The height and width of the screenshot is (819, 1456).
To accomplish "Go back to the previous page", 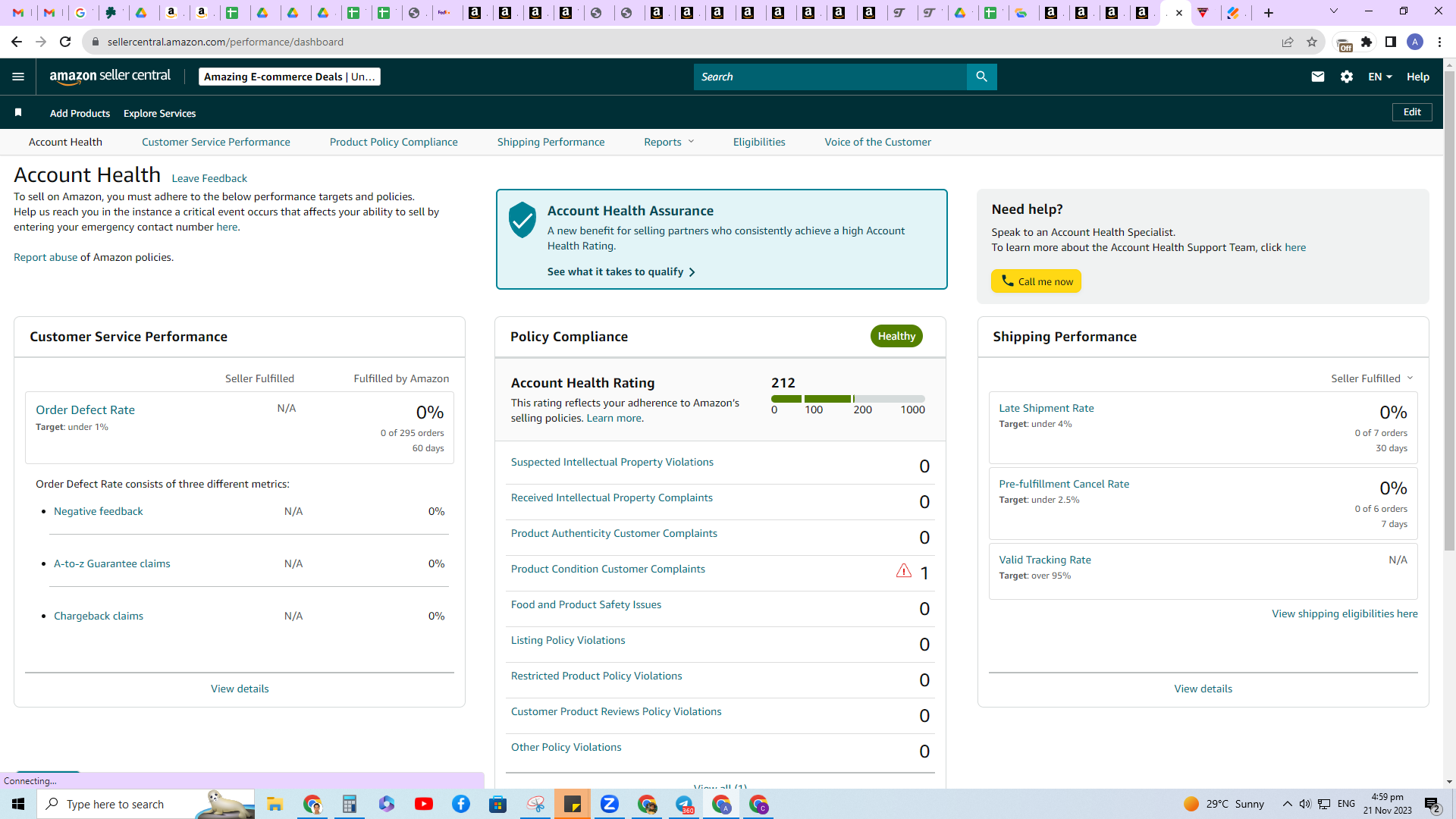I will [17, 42].
